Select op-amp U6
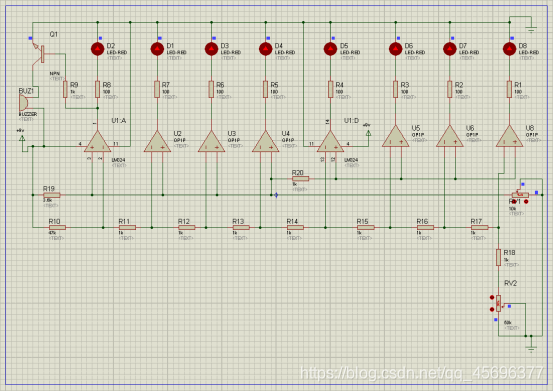 click(x=449, y=137)
